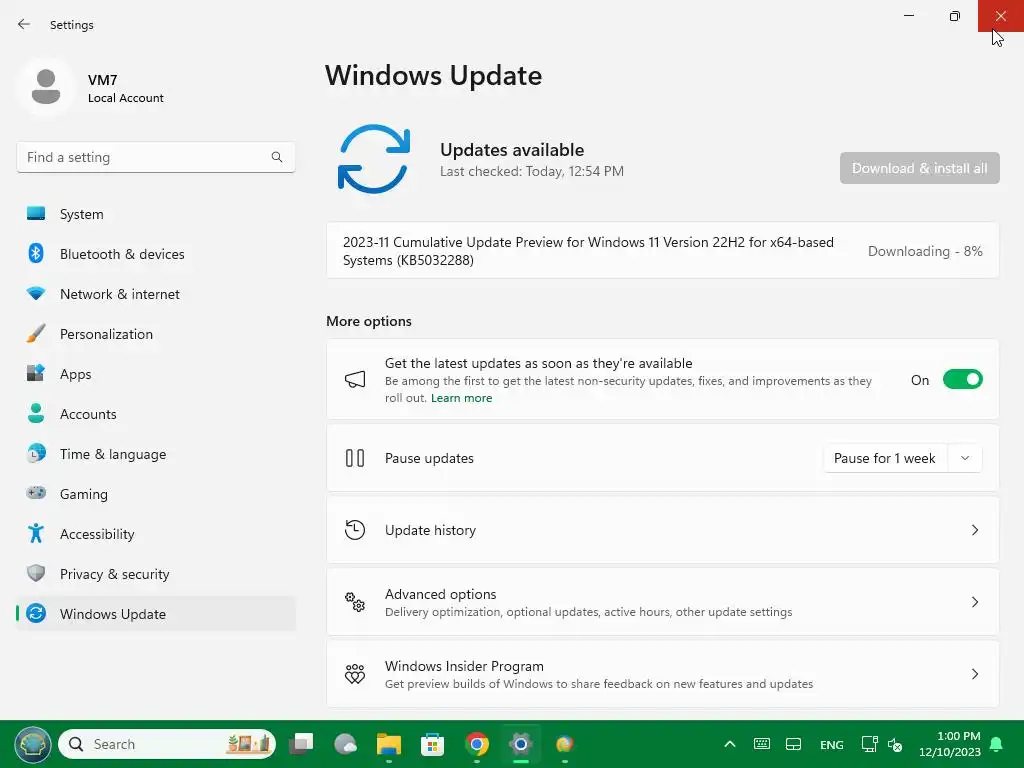Image resolution: width=1024 pixels, height=768 pixels.
Task: Go back with the Settings back arrow
Action: tap(24, 24)
